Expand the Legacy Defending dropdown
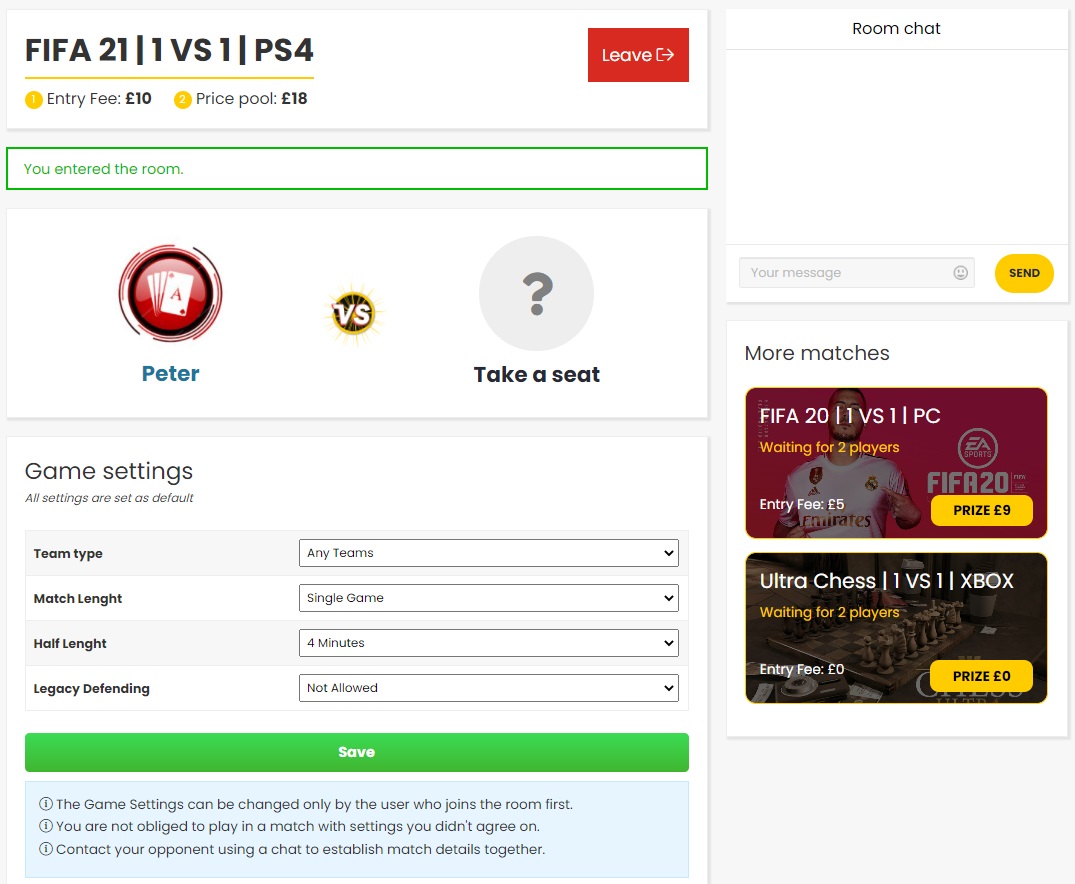 pyautogui.click(x=488, y=688)
